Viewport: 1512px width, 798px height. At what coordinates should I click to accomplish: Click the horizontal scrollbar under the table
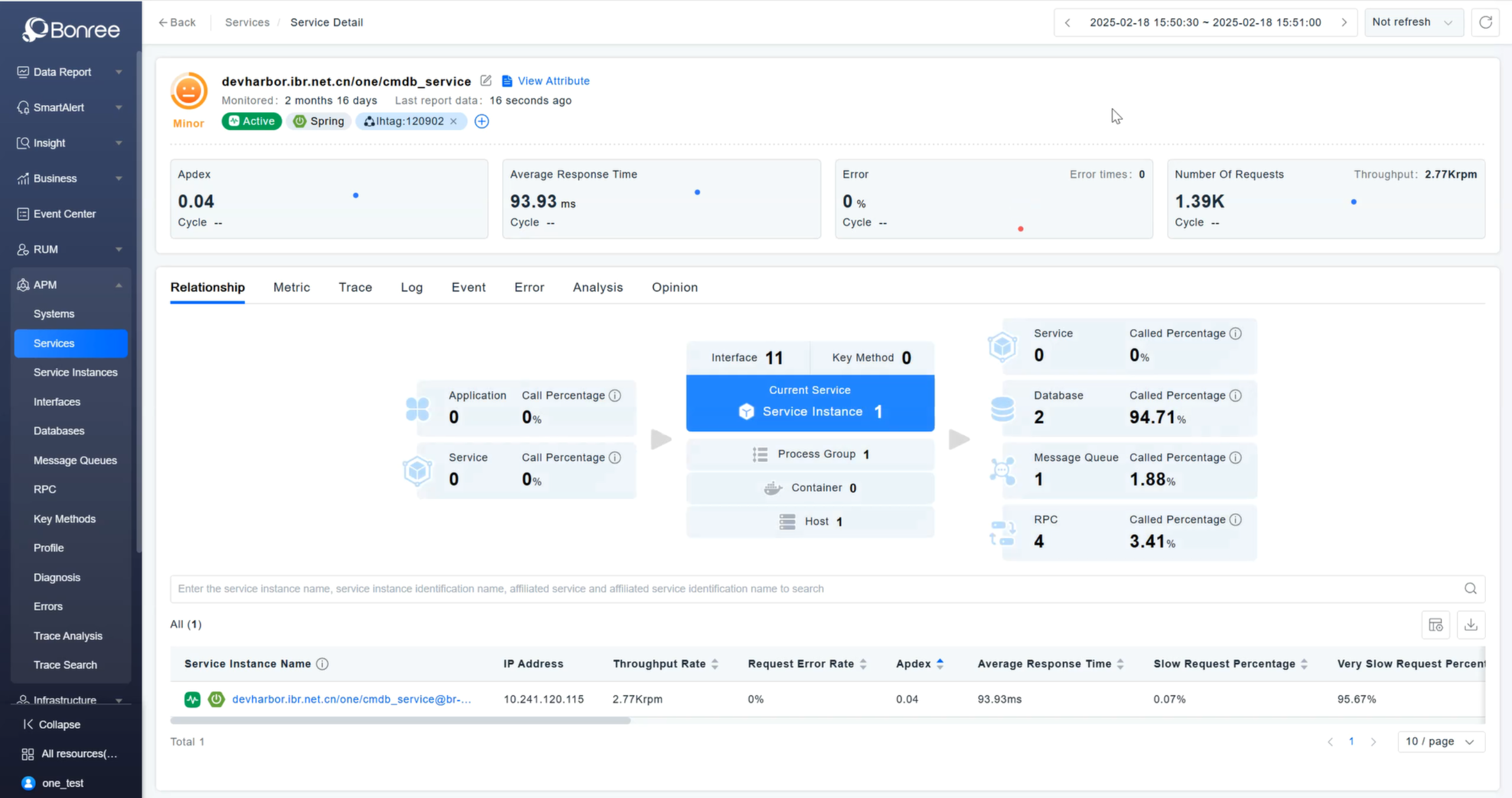coord(400,721)
